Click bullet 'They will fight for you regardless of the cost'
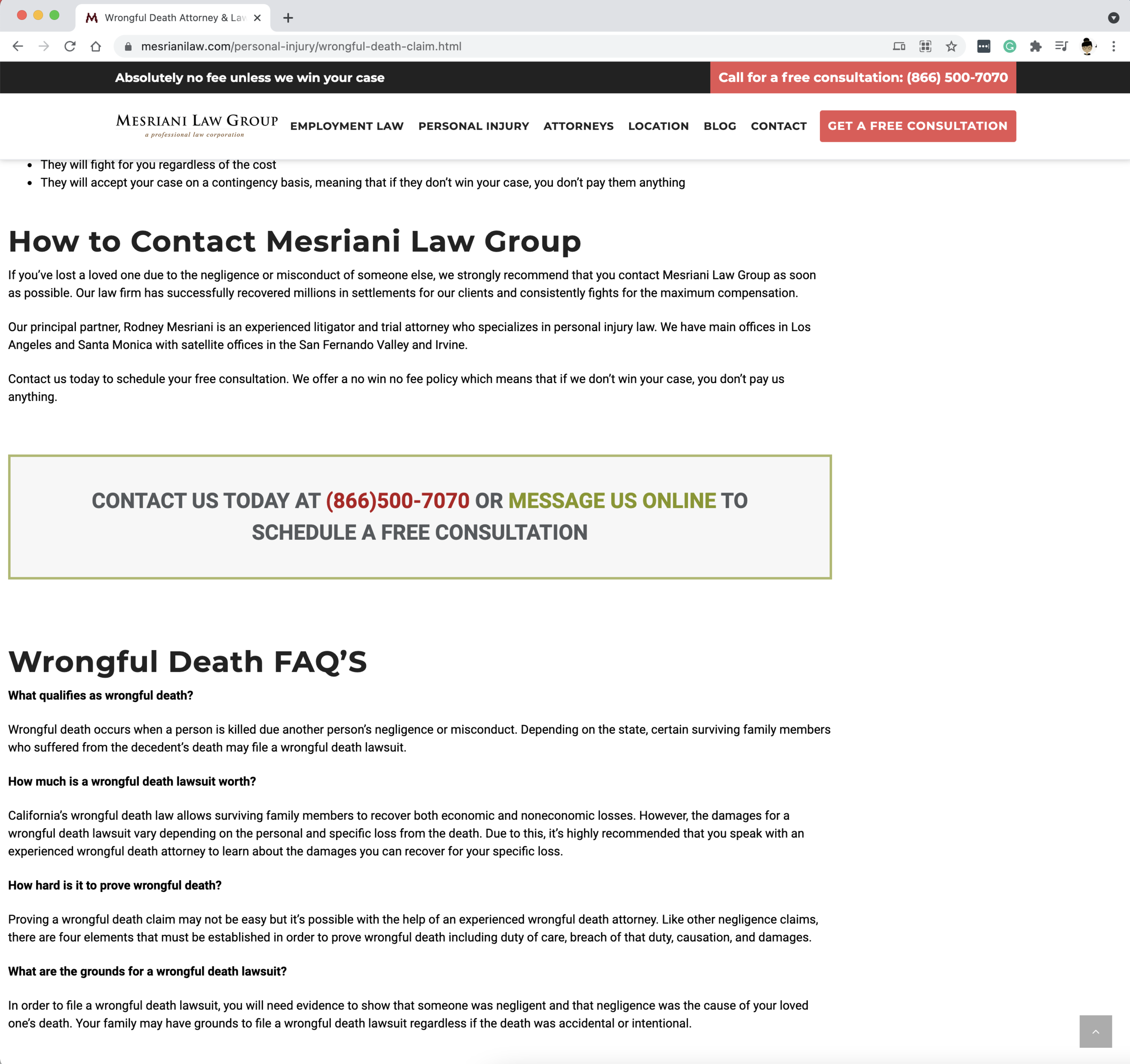The image size is (1130, 1064). pos(158,165)
